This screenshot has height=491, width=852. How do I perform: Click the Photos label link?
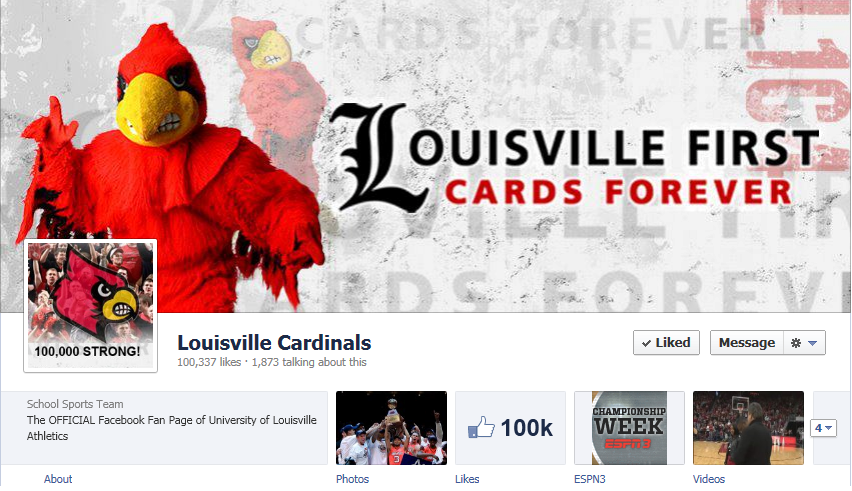click(352, 479)
